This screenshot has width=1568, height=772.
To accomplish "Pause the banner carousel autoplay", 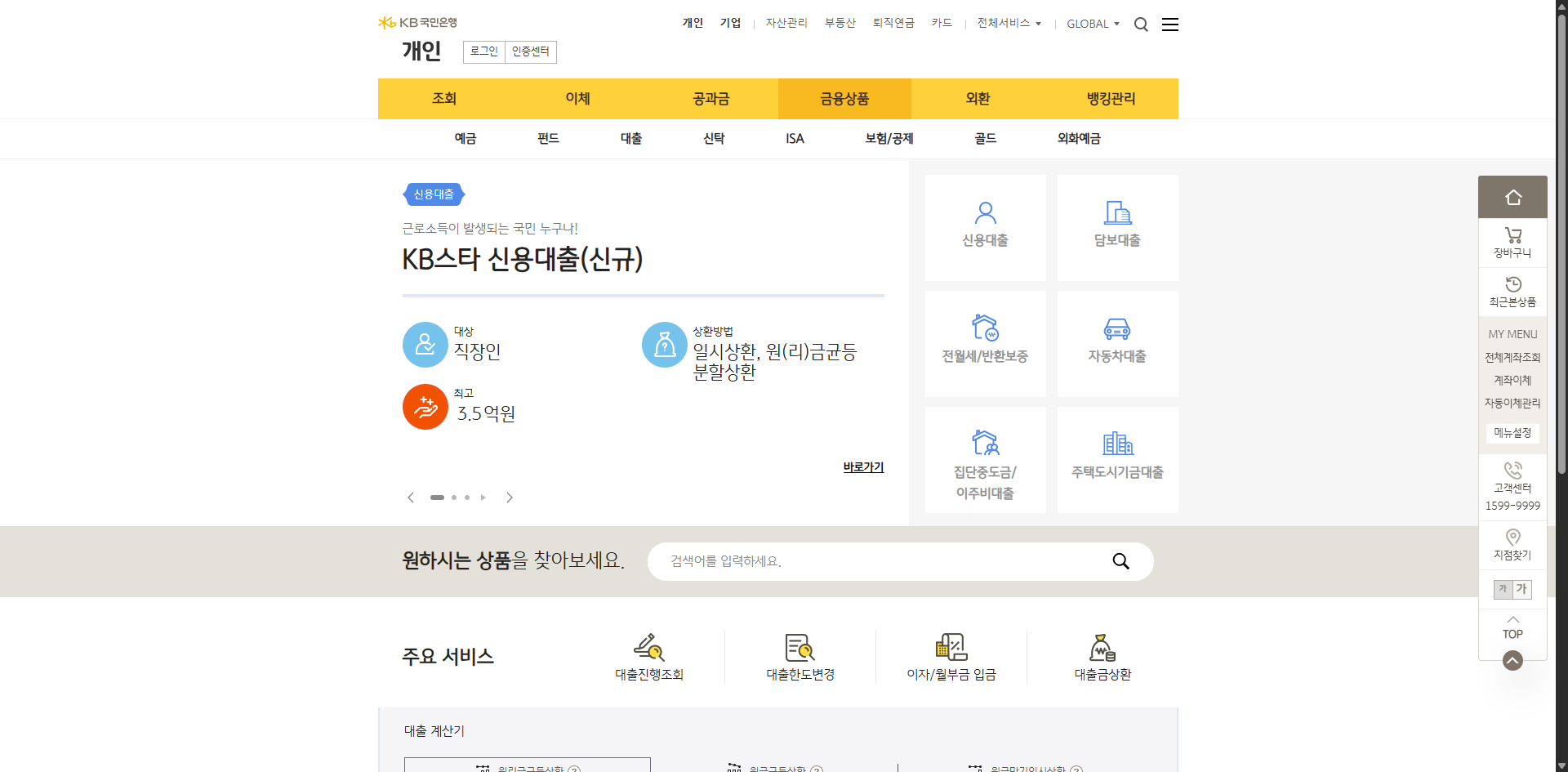I will (x=483, y=497).
